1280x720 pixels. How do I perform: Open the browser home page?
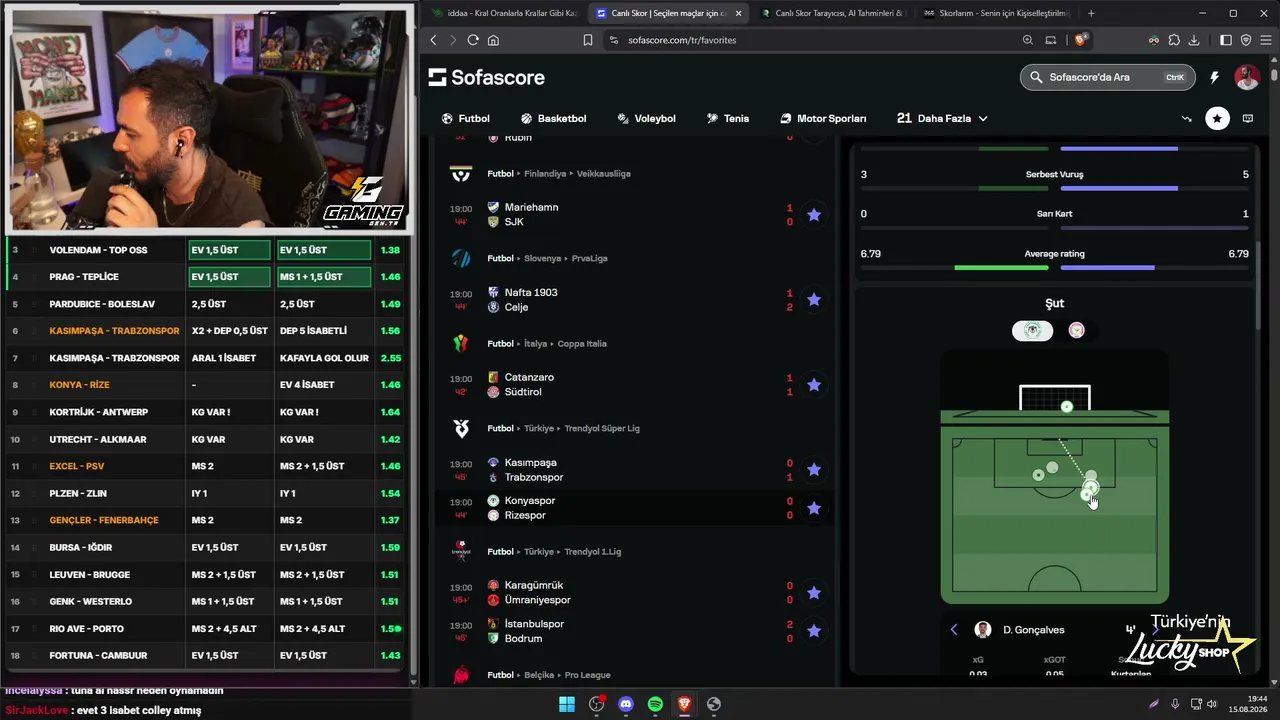[493, 40]
